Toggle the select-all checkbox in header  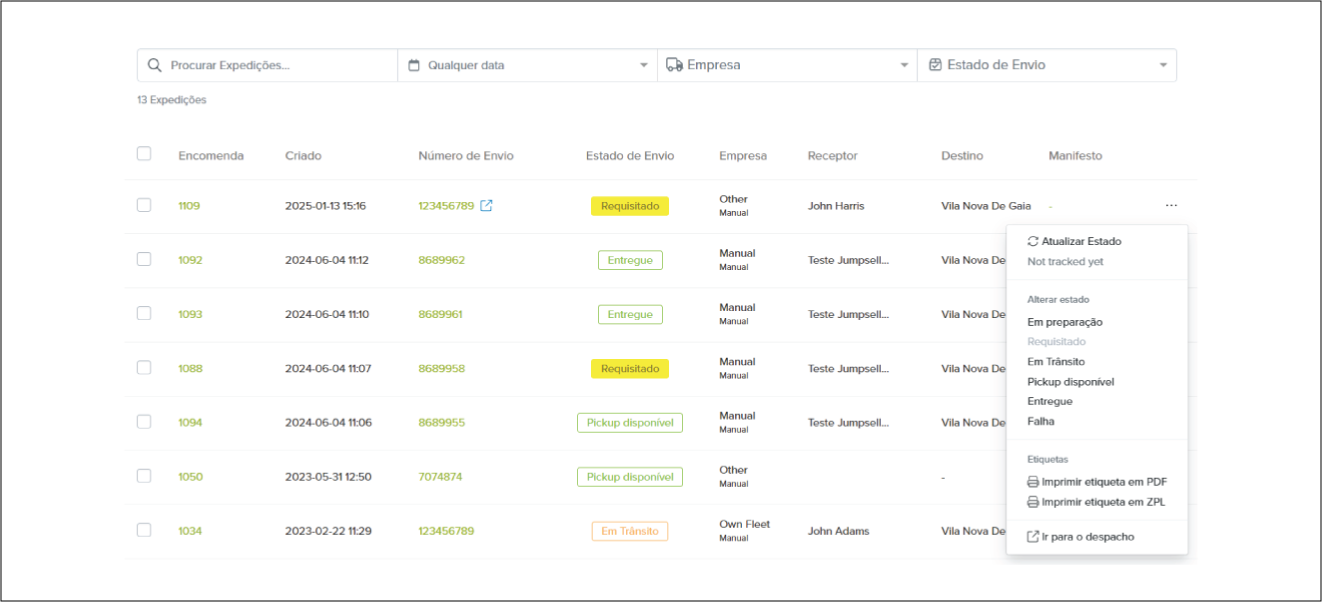(144, 154)
